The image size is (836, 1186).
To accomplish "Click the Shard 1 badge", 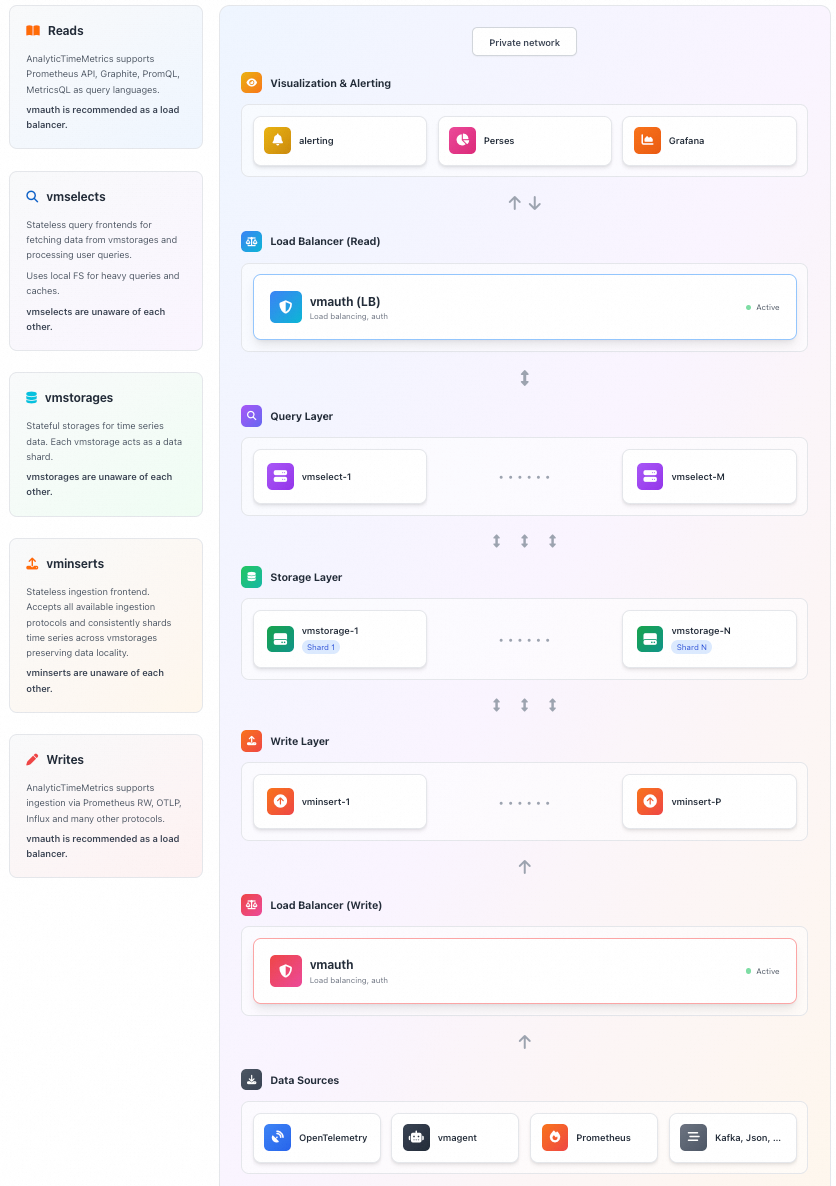I will click(321, 647).
